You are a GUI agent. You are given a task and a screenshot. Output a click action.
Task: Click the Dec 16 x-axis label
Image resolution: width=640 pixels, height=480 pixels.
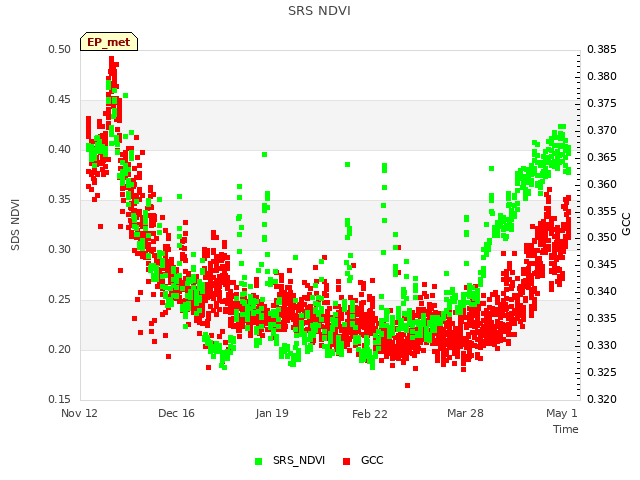click(176, 413)
